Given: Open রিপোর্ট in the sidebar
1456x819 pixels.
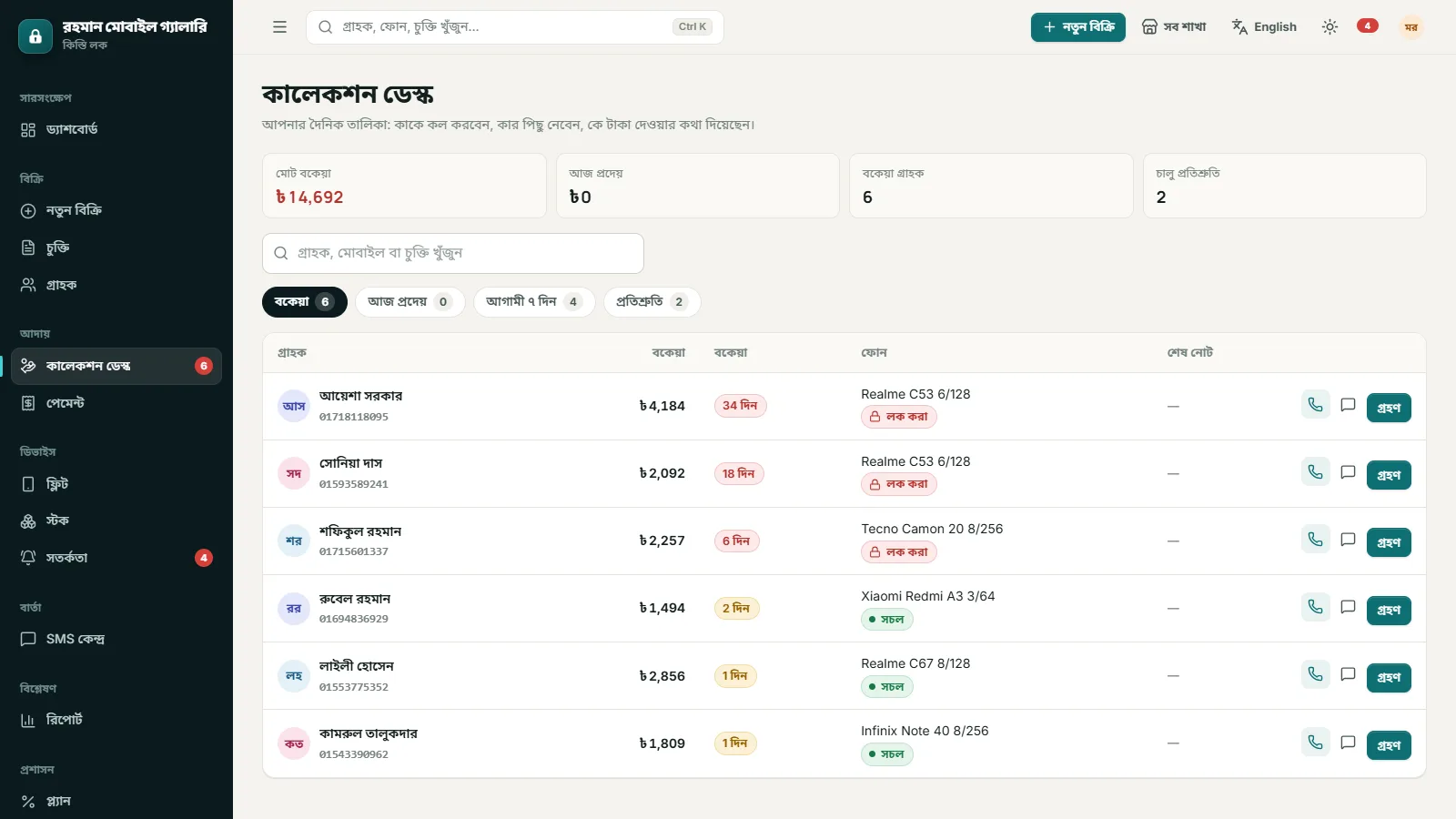Looking at the screenshot, I should [x=116, y=720].
